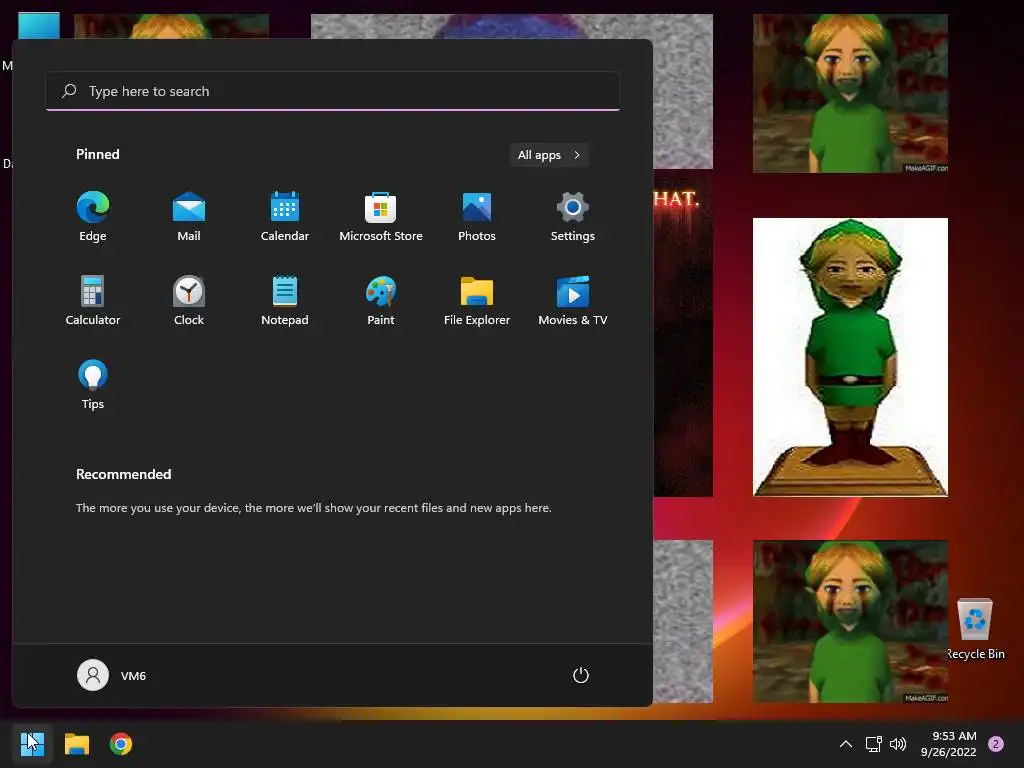
Task: Open the Clock app
Action: [189, 300]
